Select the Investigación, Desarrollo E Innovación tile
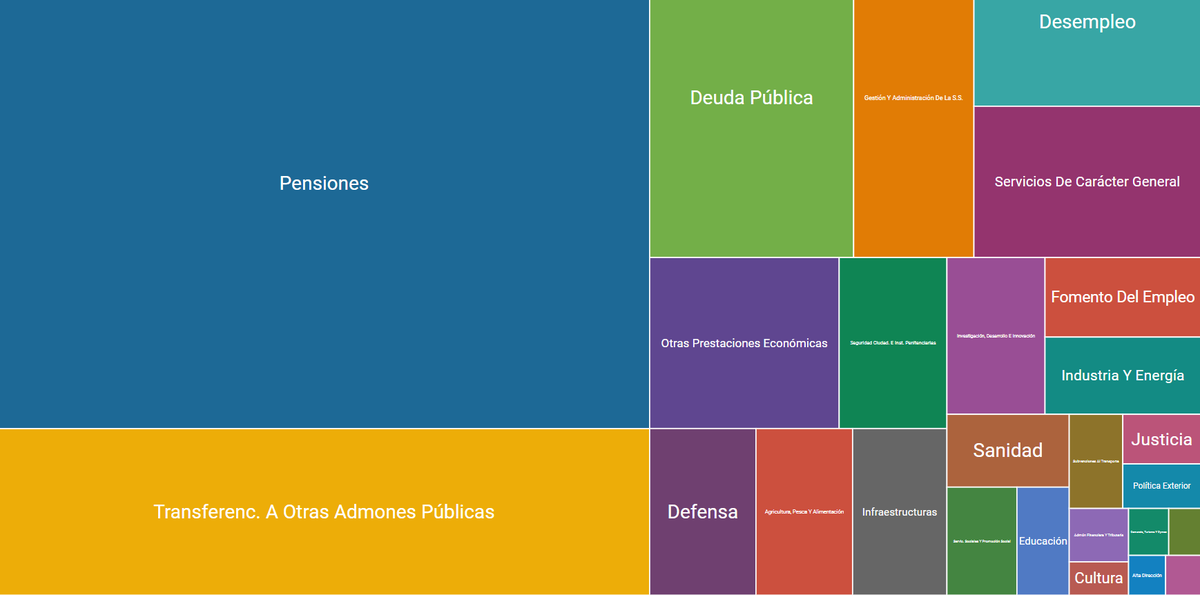This screenshot has width=1200, height=595. click(x=996, y=336)
